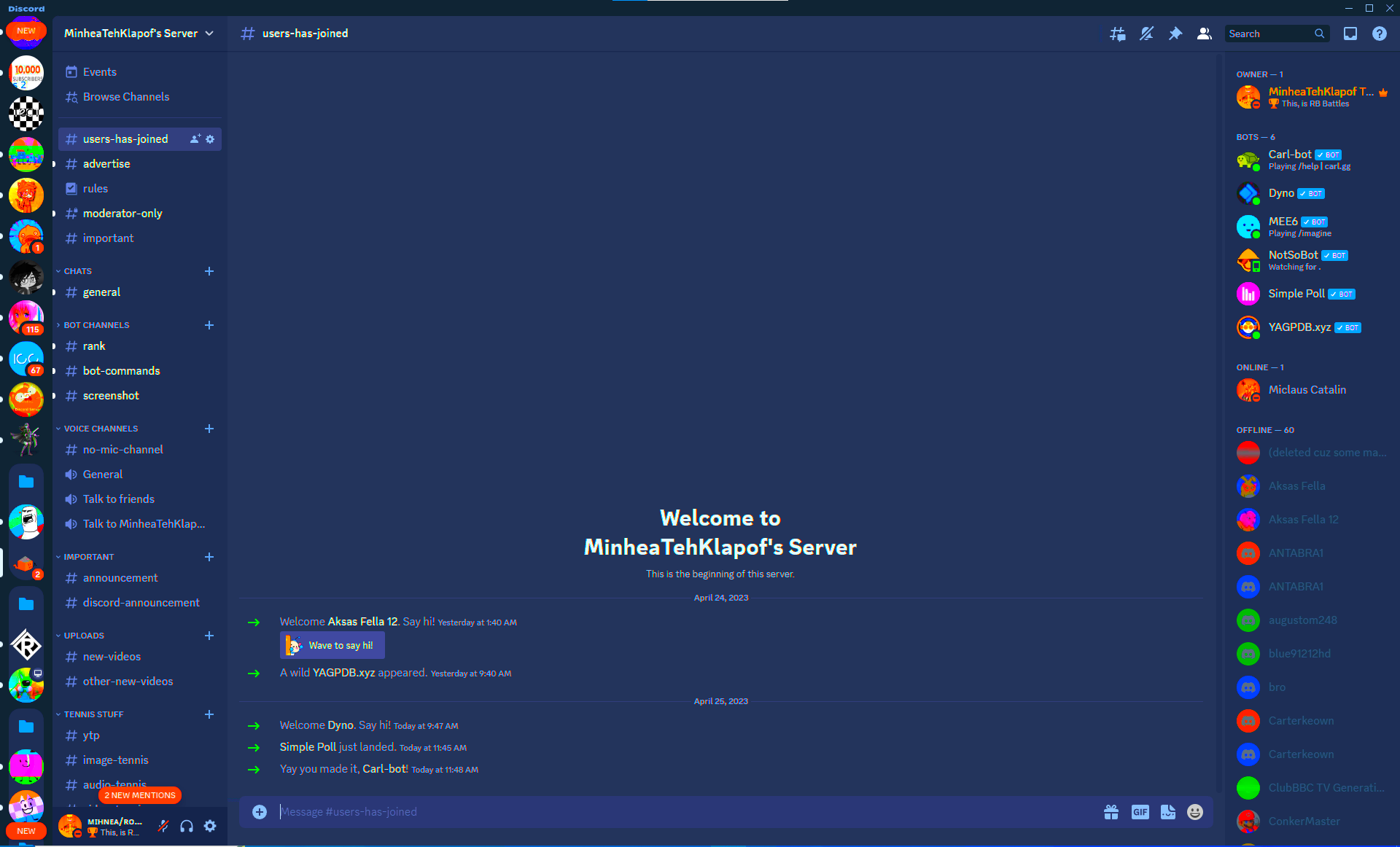Click Aksas Fella 12 name in welcome message
Image resolution: width=1400 pixels, height=847 pixels.
(362, 622)
